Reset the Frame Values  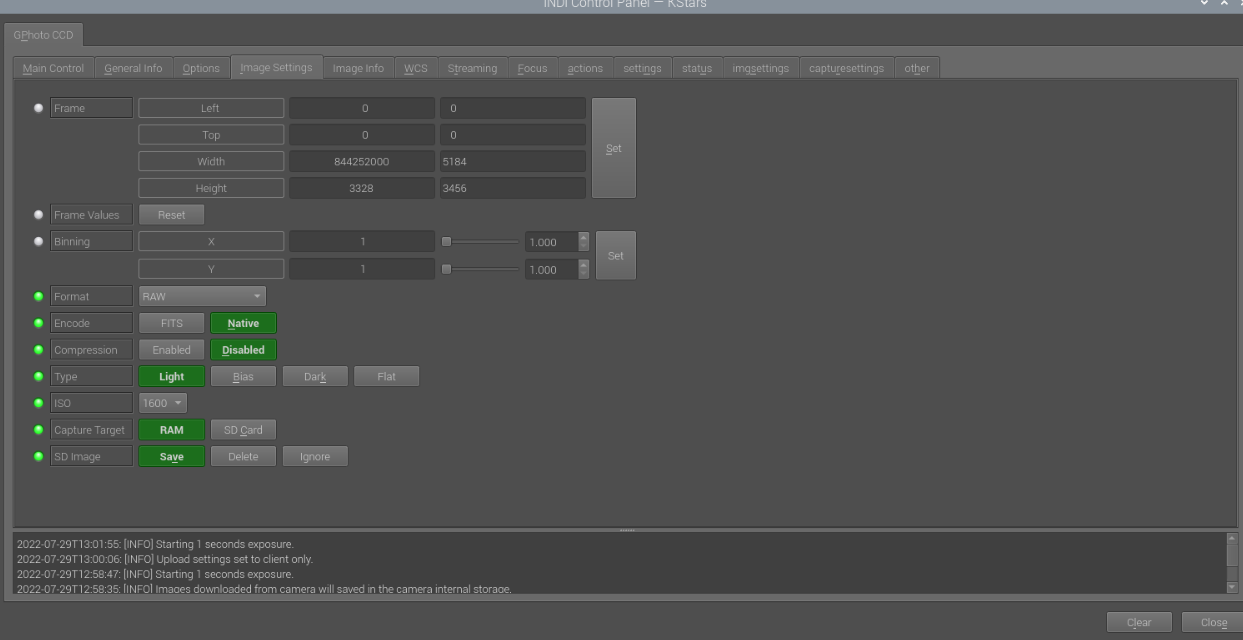[172, 215]
